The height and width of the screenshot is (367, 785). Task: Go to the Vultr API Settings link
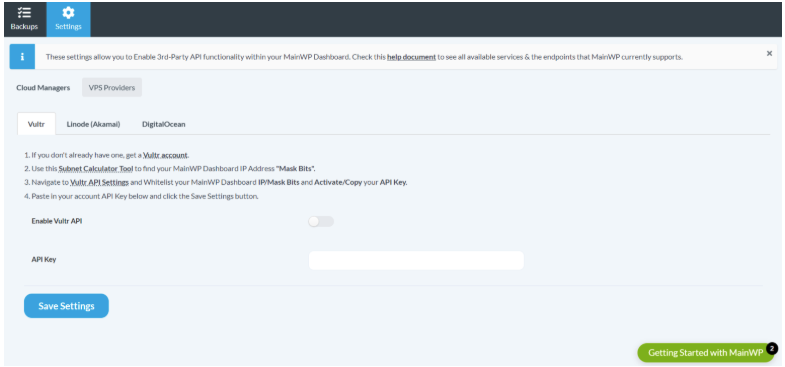coord(100,183)
